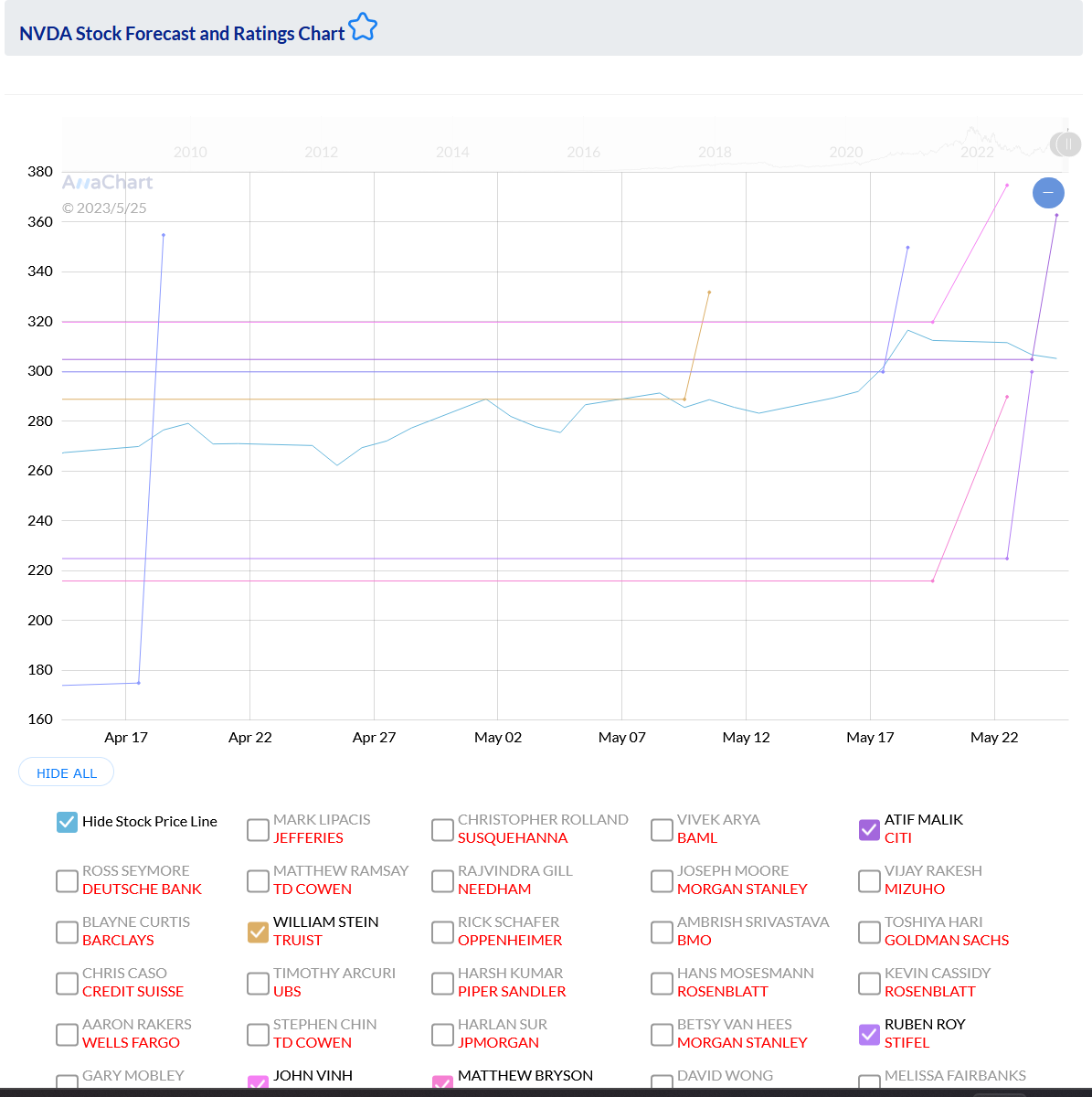Image resolution: width=1092 pixels, height=1097 pixels.
Task: Click the 2022 label on the overview timeline
Action: pos(977,152)
